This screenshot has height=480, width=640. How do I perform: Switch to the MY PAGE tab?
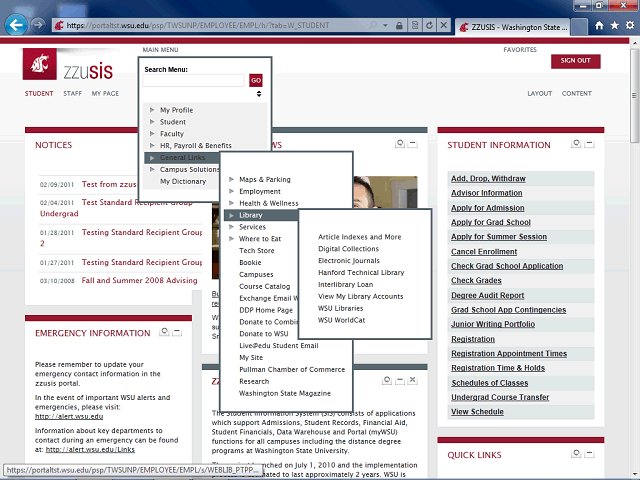click(x=105, y=93)
